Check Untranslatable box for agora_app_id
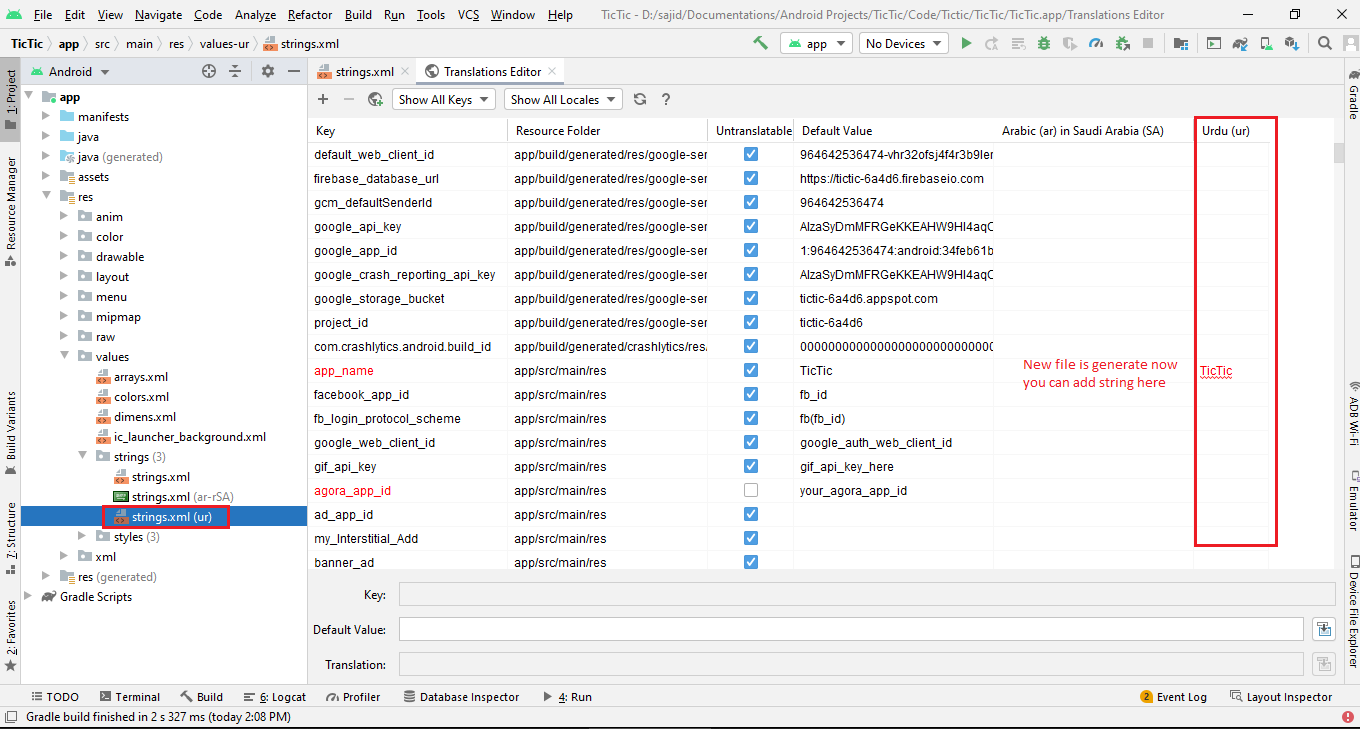1360x729 pixels. click(x=751, y=490)
